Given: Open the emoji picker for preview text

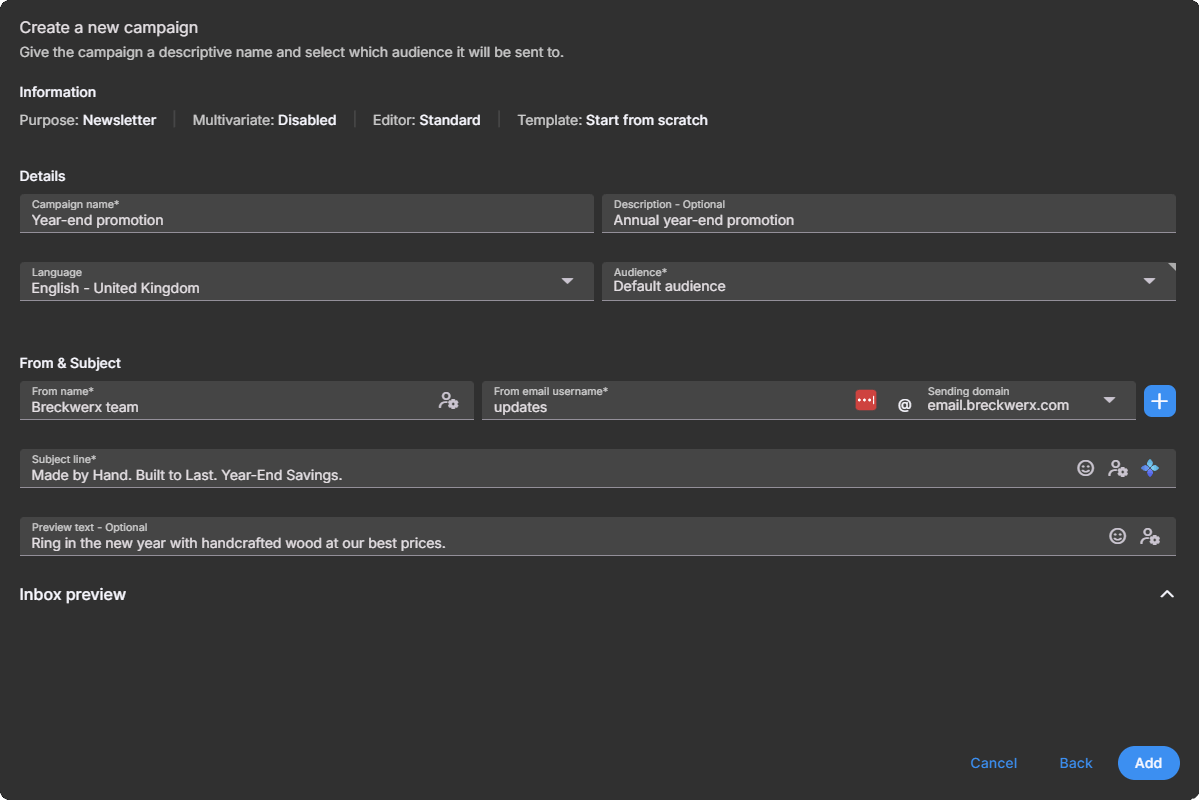Looking at the screenshot, I should click(x=1118, y=535).
